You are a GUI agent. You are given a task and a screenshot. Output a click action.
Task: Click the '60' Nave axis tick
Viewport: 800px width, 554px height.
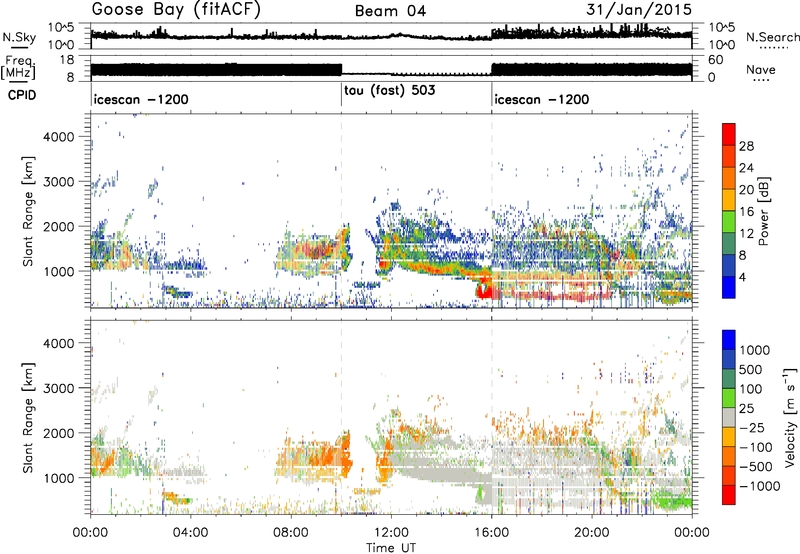716,60
